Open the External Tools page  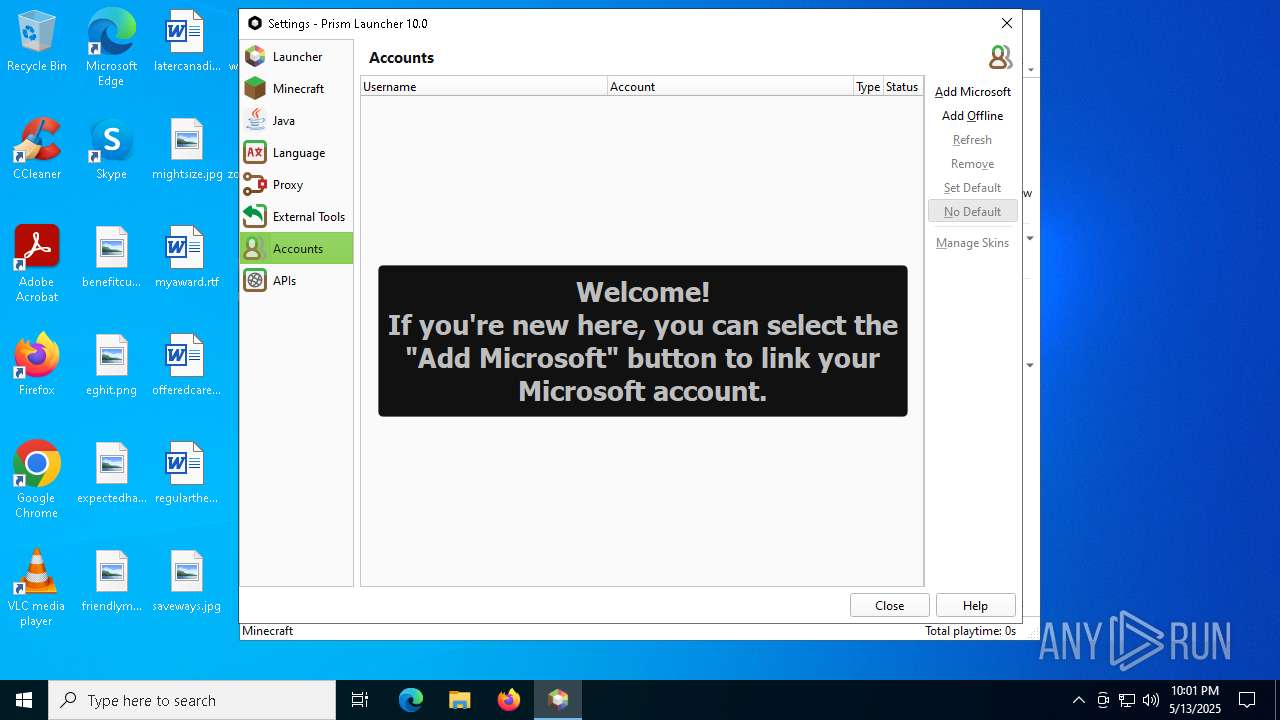296,216
